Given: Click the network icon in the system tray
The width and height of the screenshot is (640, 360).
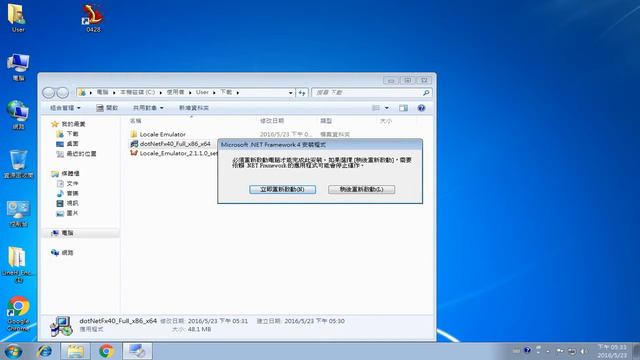Looking at the screenshot, I should (572, 351).
